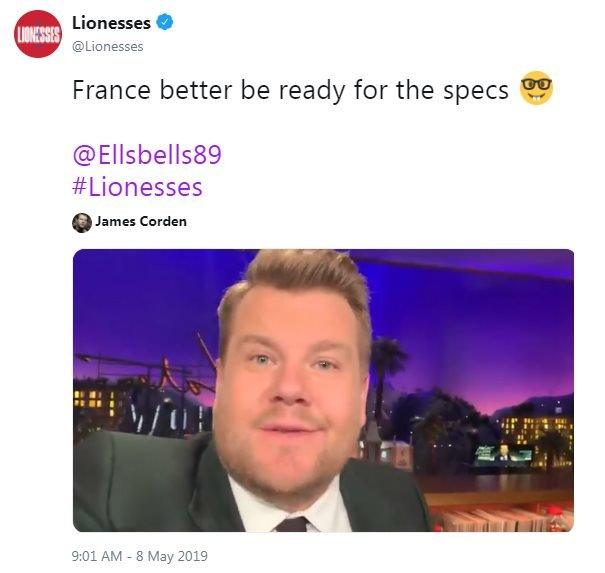The height and width of the screenshot is (573, 605).
Task: Click the red neon sign in video background
Action: (x=176, y=376)
